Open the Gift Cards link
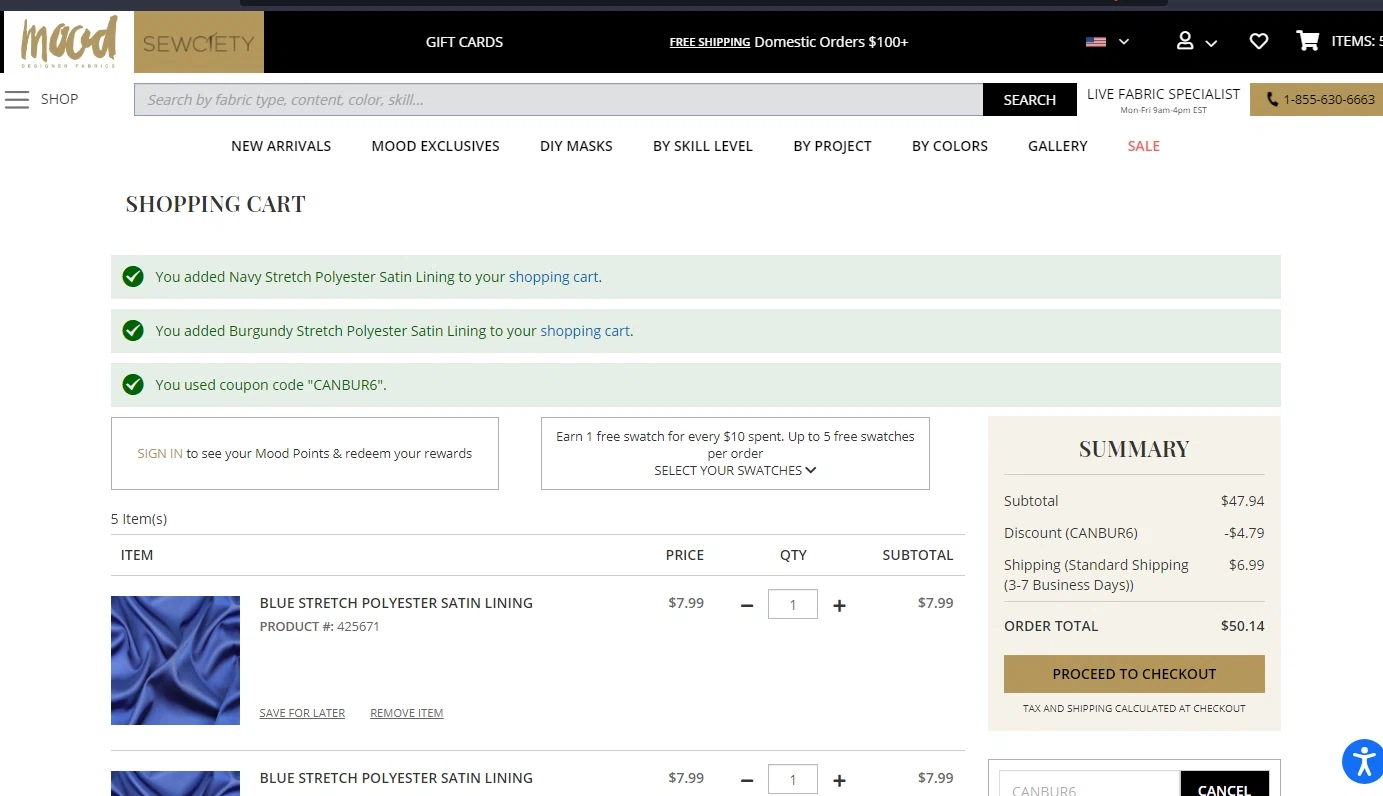The height and width of the screenshot is (796, 1383). point(464,42)
